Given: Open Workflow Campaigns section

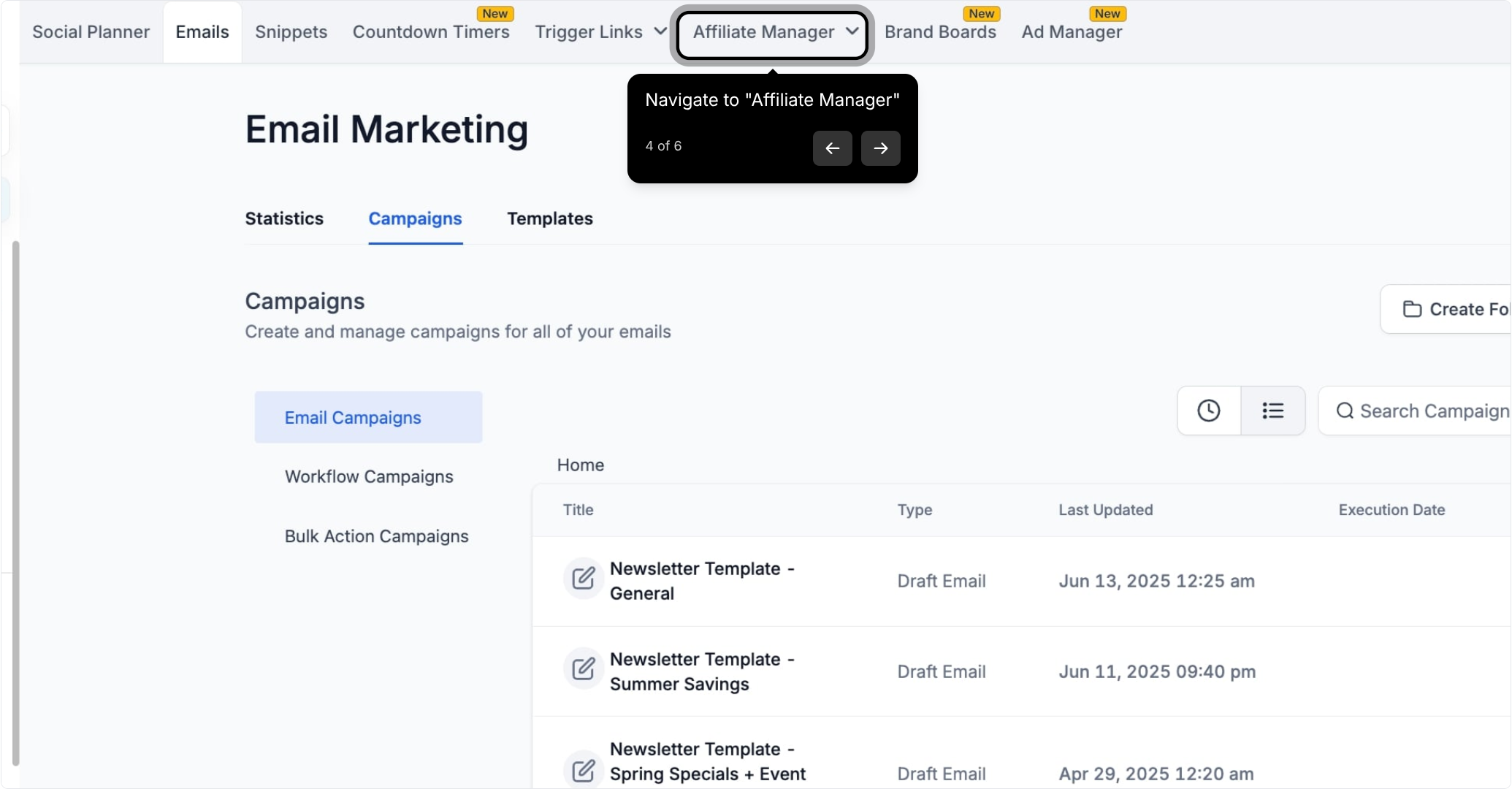Looking at the screenshot, I should coord(369,476).
